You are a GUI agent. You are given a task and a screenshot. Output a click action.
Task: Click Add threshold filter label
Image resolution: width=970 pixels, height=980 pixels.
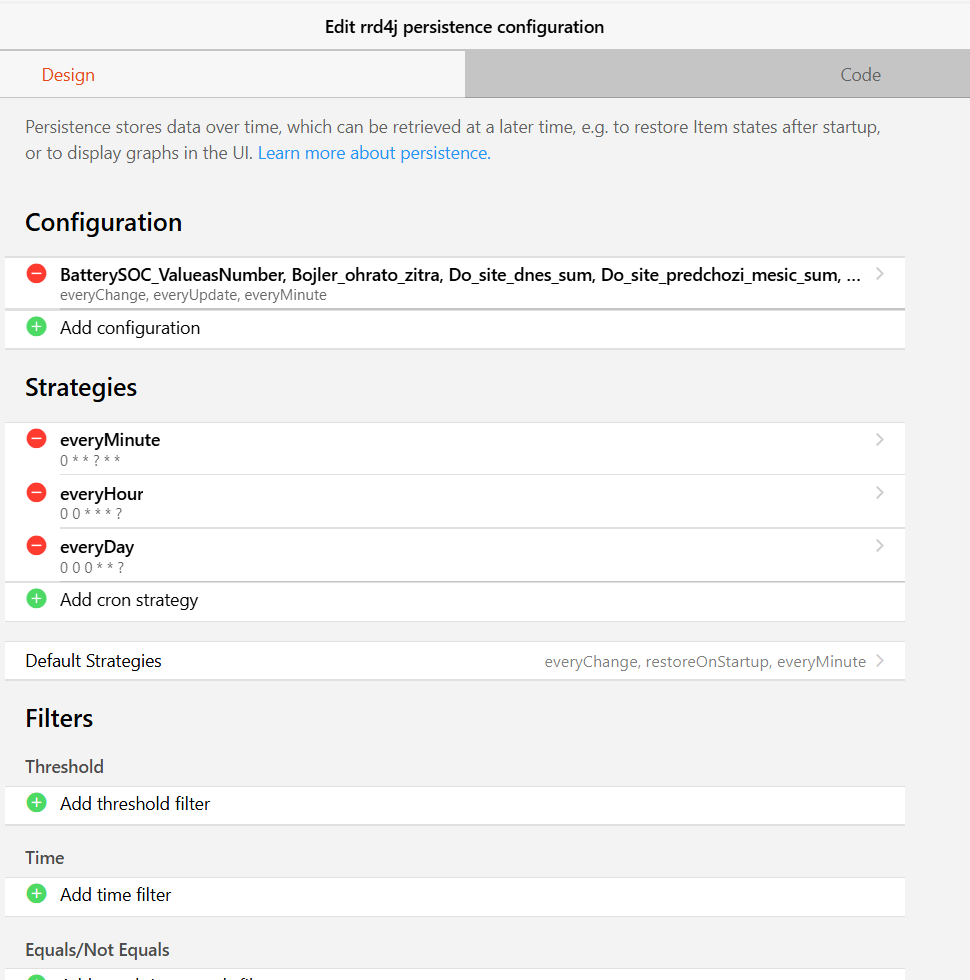135,804
